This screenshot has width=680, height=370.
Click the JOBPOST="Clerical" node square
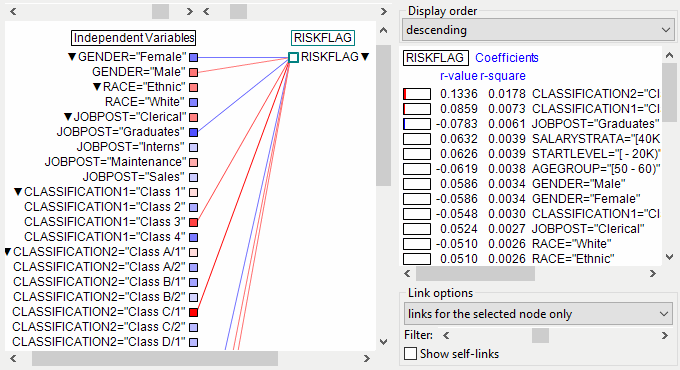(194, 117)
